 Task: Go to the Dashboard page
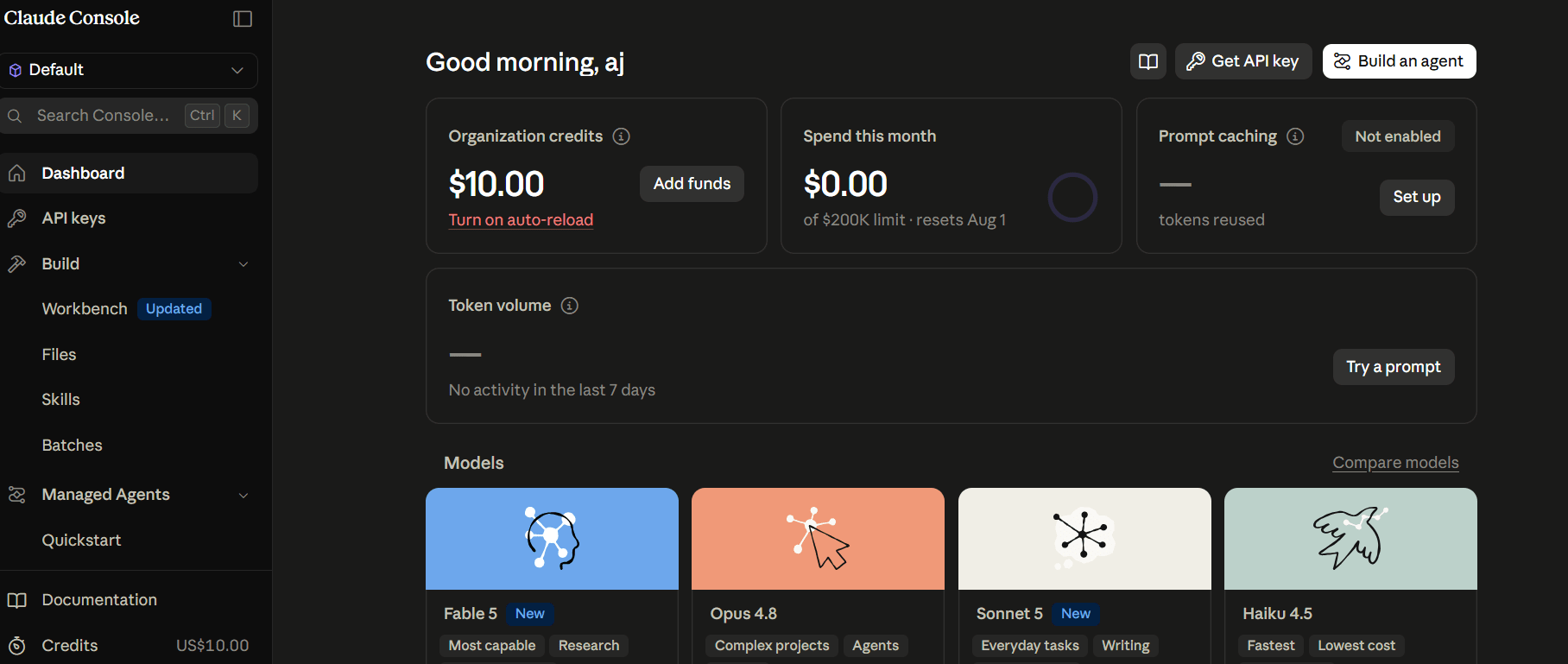point(129,174)
